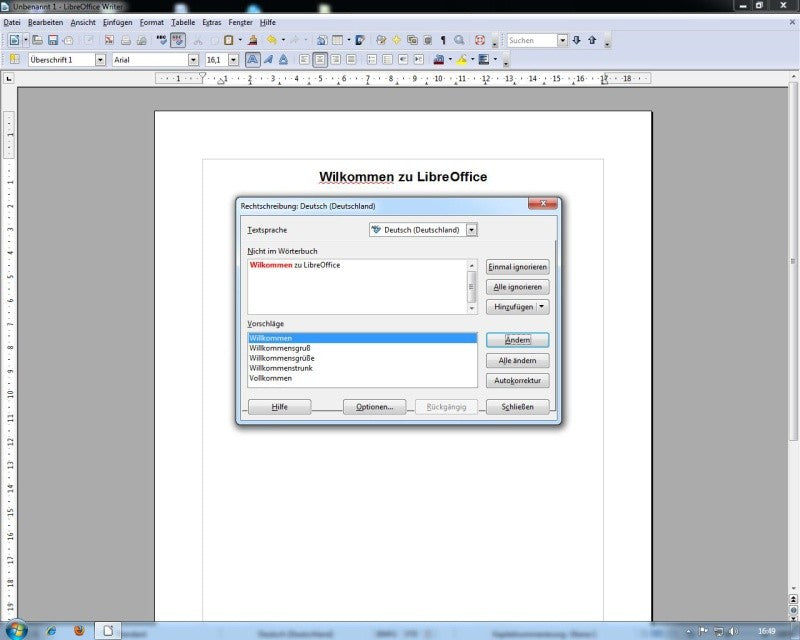
Task: Toggle Underline formatting
Action: [284, 60]
